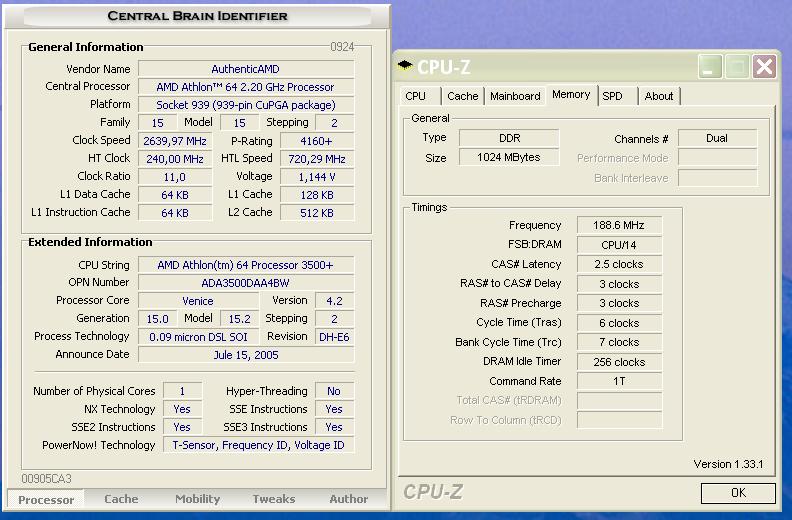Image resolution: width=792 pixels, height=520 pixels.
Task: Click the L1 Cache value 128 KB
Action: pos(317,195)
